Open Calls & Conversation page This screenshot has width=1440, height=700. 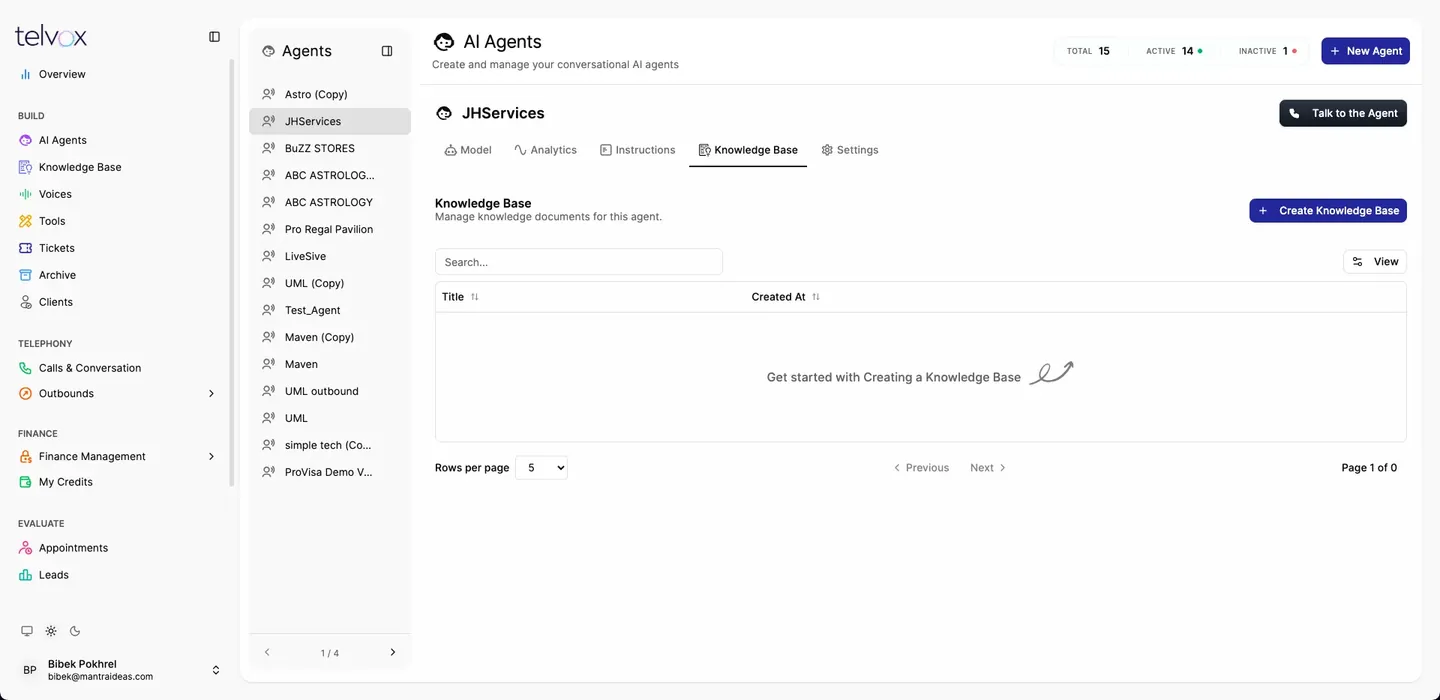[x=90, y=368]
